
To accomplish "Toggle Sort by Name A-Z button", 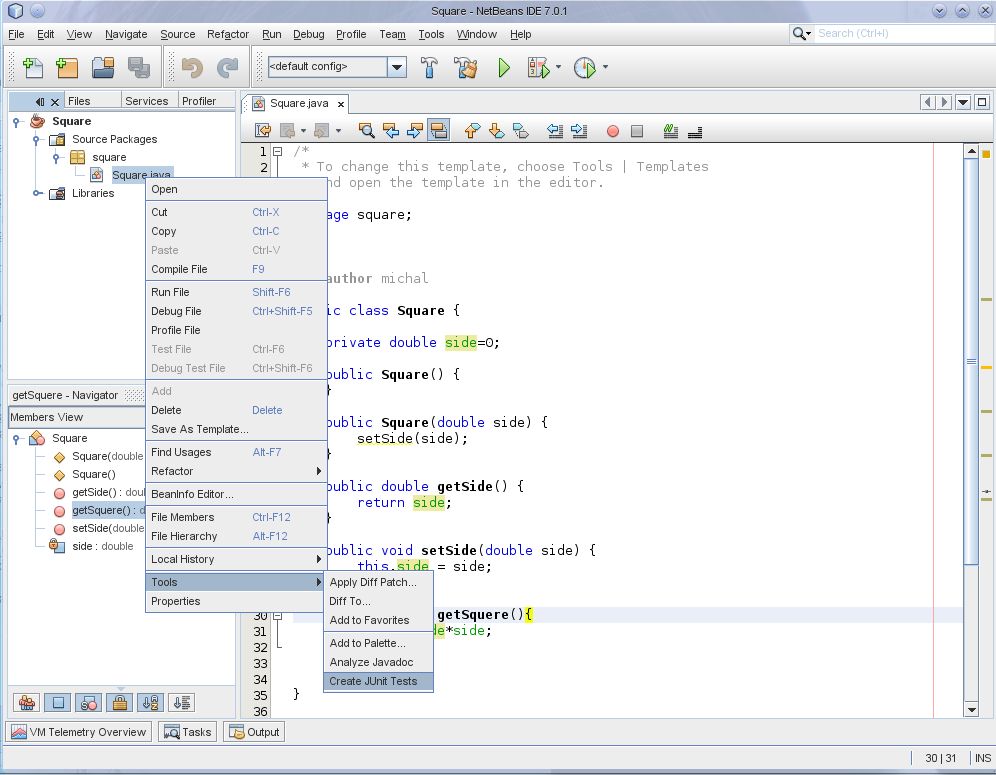I will coord(151,703).
